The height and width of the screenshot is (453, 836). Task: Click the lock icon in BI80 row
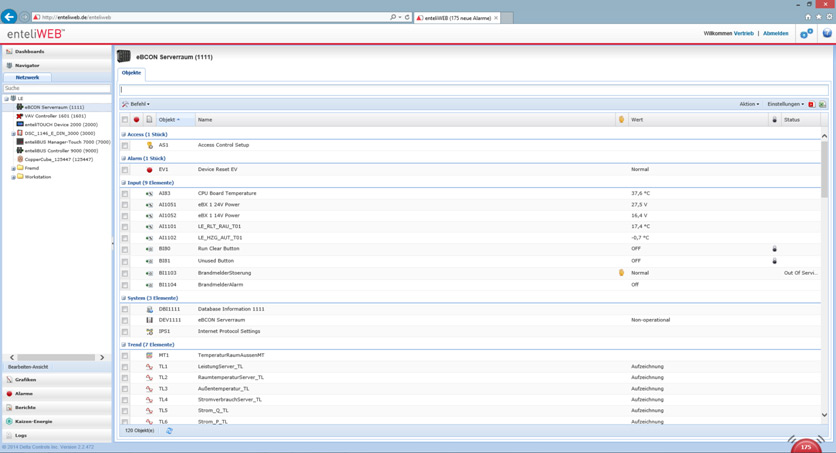[x=774, y=249]
